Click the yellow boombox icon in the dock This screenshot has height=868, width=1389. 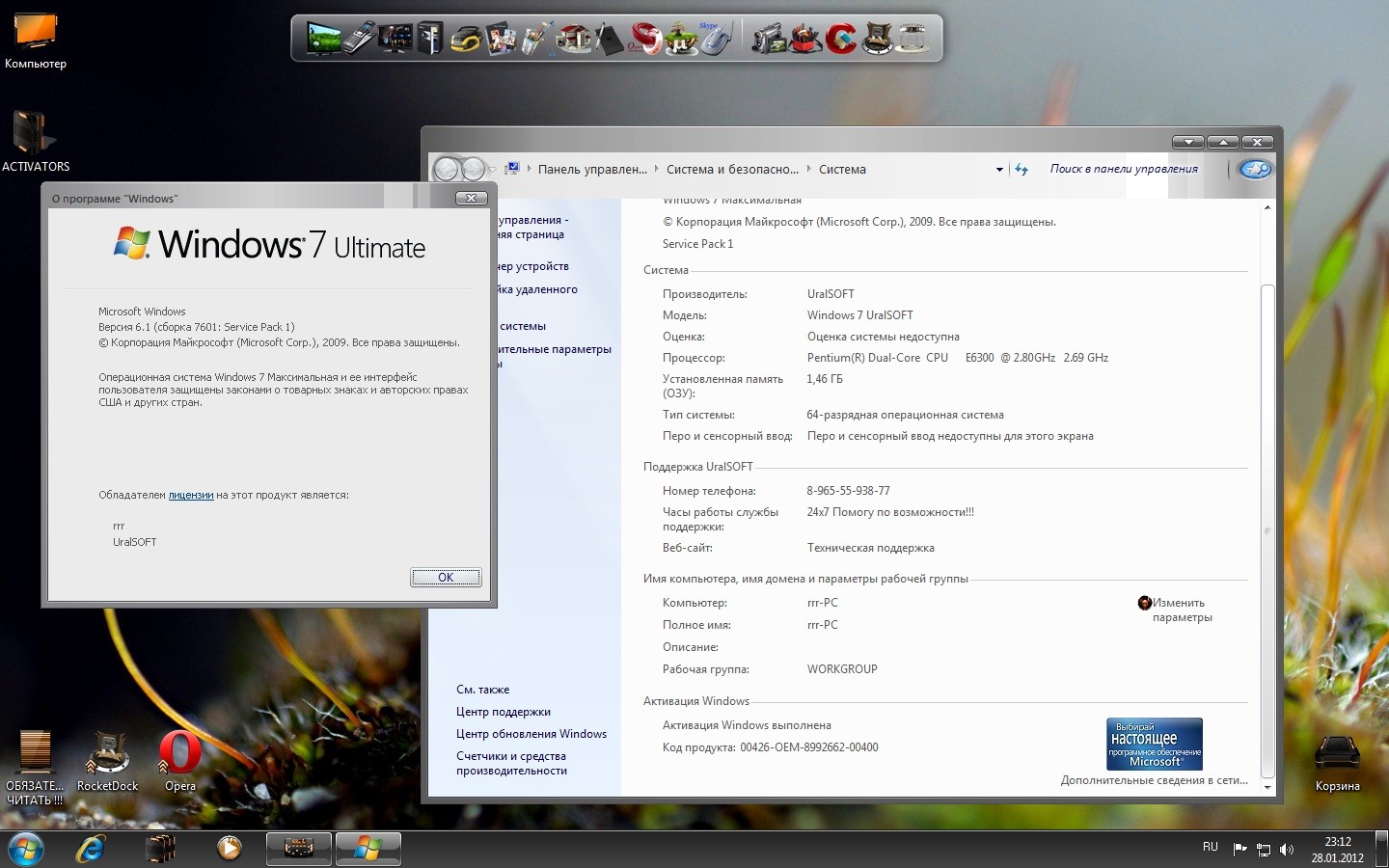[466, 40]
